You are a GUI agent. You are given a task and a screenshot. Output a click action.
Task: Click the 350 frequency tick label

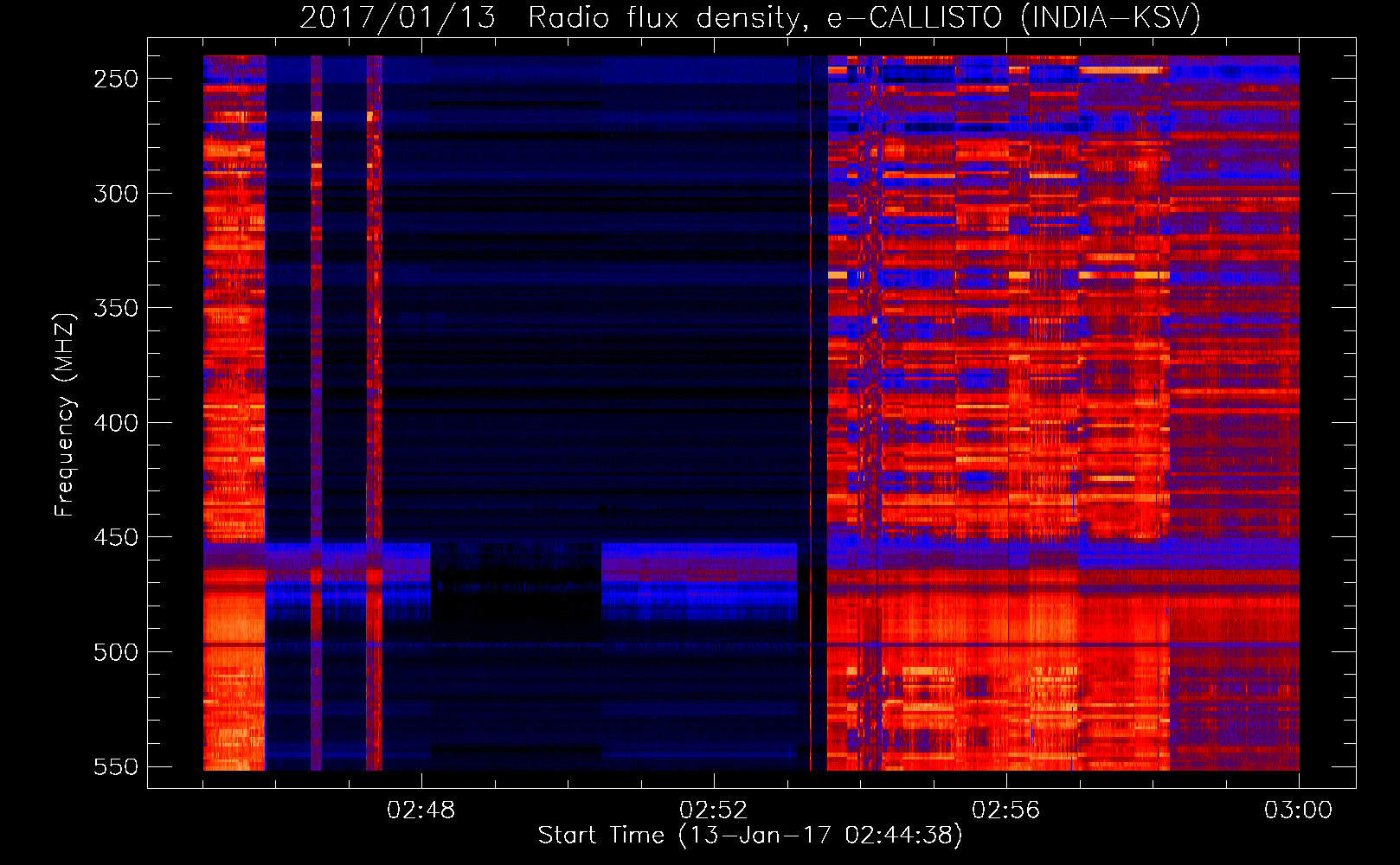pos(116,308)
